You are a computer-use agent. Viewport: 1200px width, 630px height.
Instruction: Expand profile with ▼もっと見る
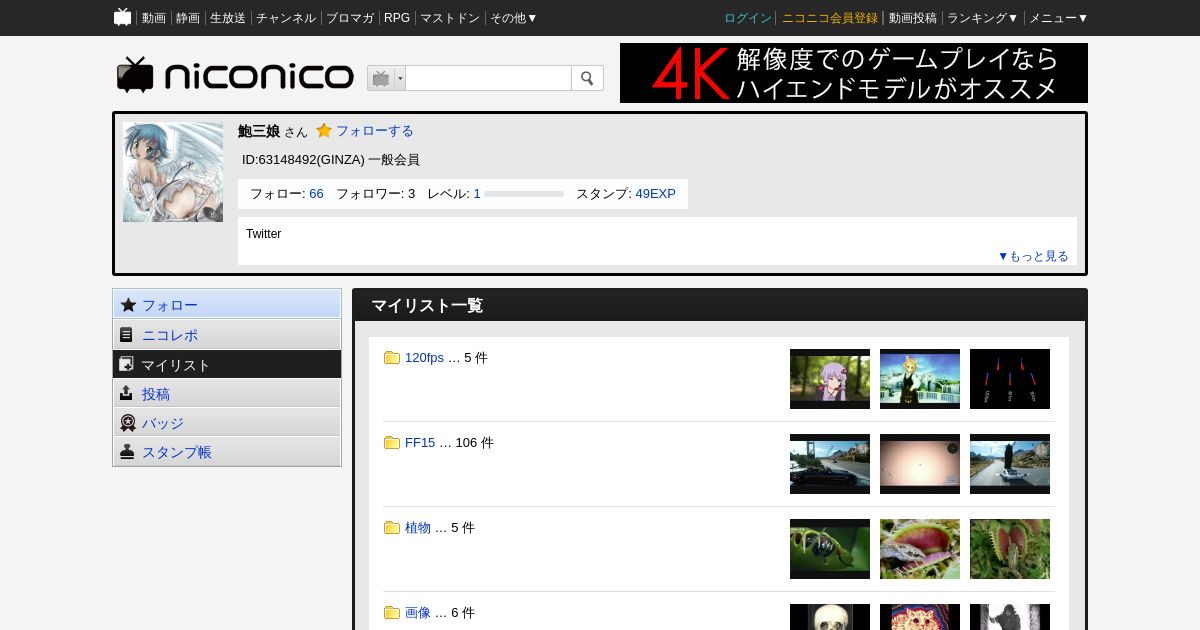click(x=1033, y=256)
